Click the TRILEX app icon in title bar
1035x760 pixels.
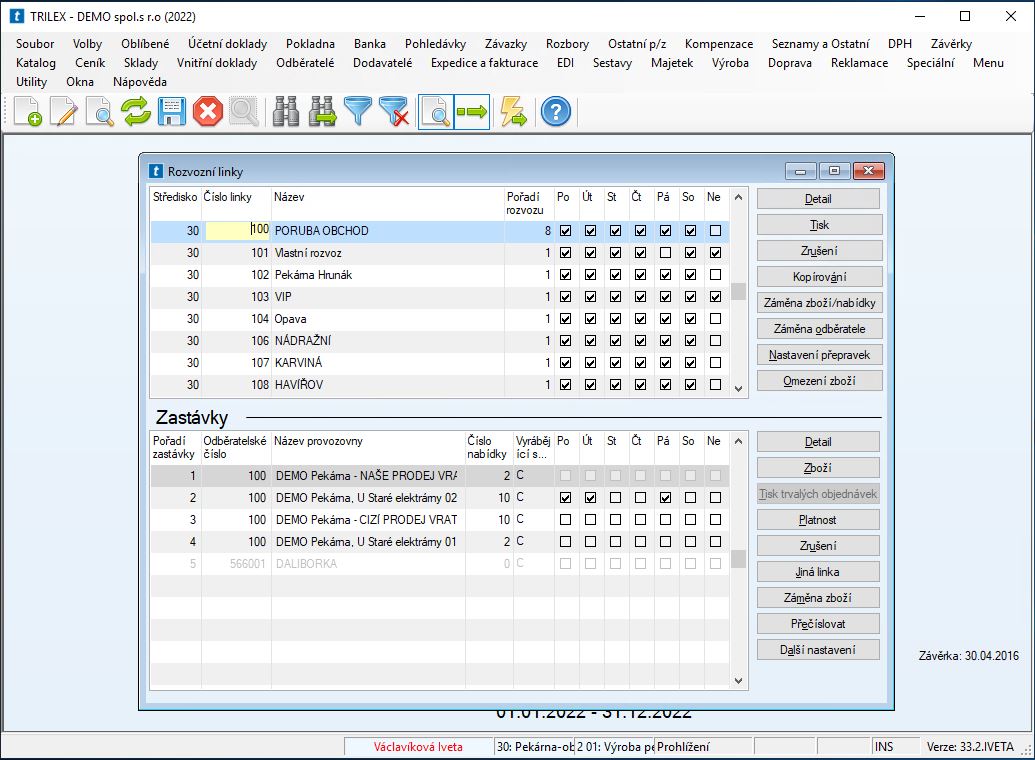pos(17,17)
